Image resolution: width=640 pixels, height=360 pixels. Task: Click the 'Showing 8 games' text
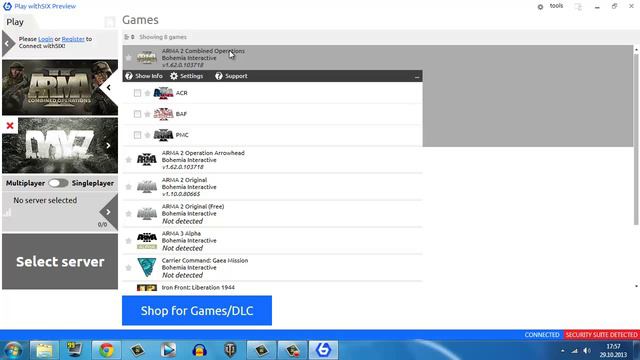point(162,37)
